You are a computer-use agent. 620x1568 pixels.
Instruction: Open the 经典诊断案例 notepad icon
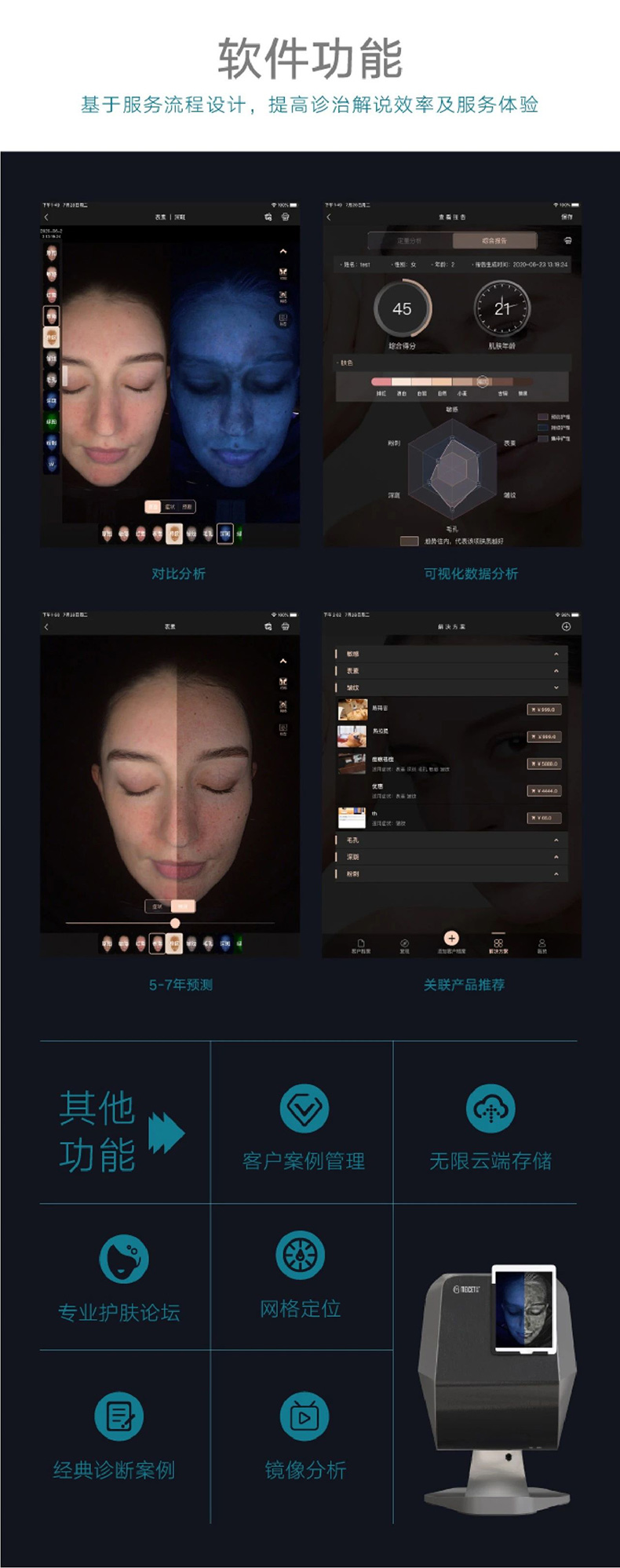(x=119, y=1416)
